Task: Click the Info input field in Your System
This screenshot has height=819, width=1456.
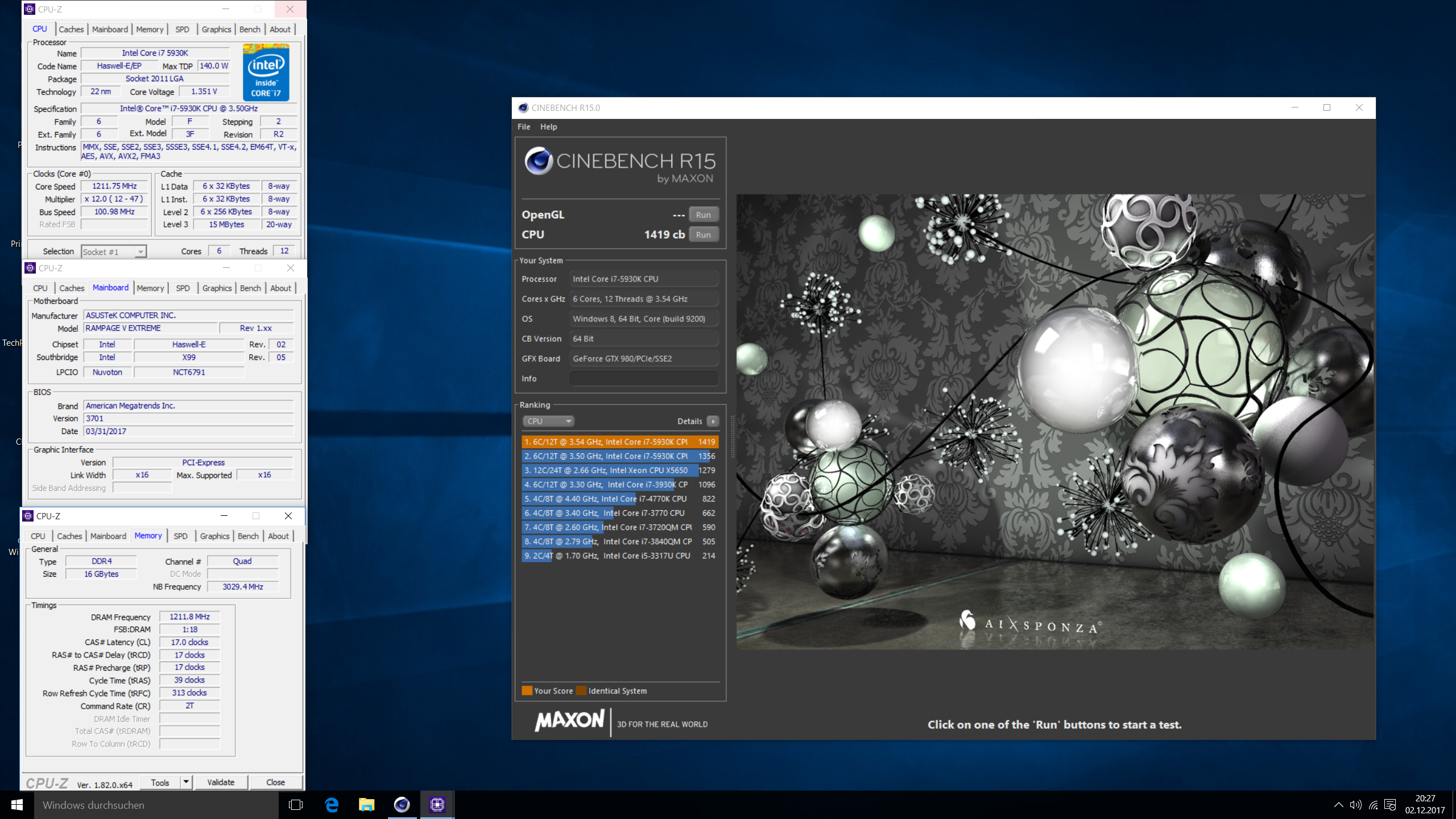Action: pyautogui.click(x=644, y=378)
